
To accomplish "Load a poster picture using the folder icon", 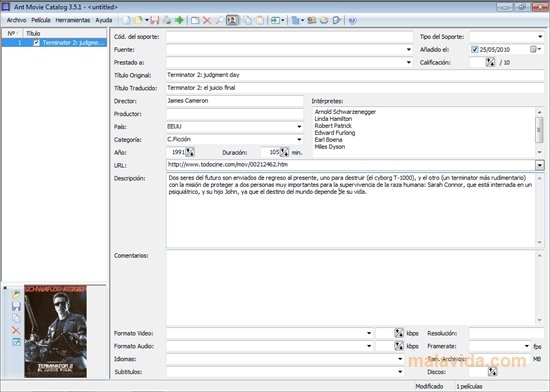I will click(x=16, y=295).
